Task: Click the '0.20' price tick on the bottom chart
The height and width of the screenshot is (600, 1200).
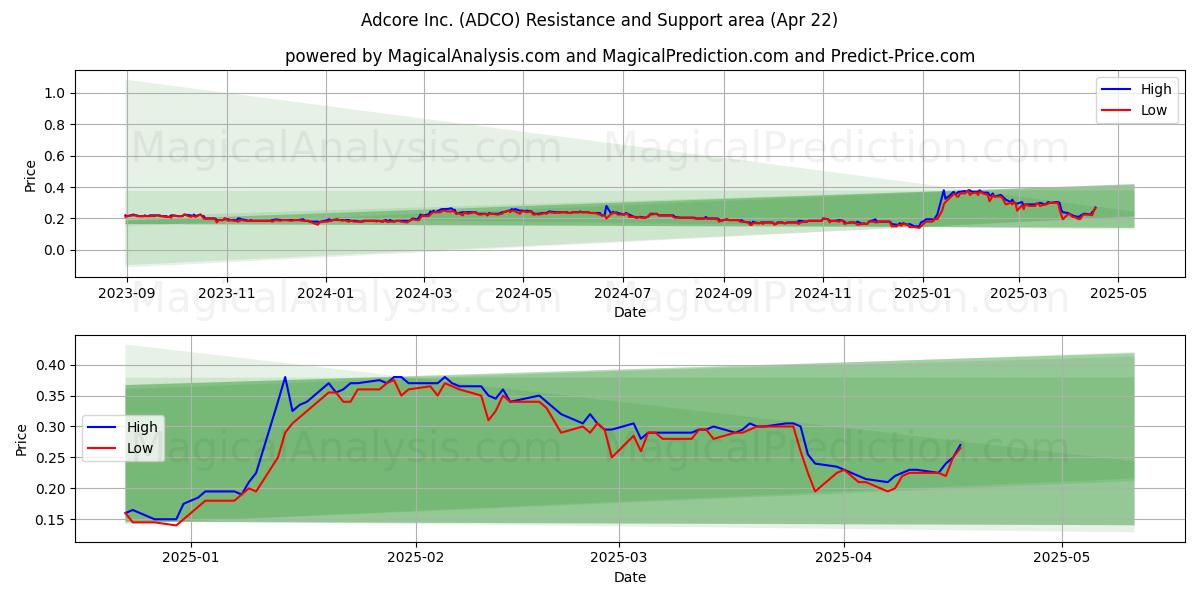Action: [x=52, y=489]
